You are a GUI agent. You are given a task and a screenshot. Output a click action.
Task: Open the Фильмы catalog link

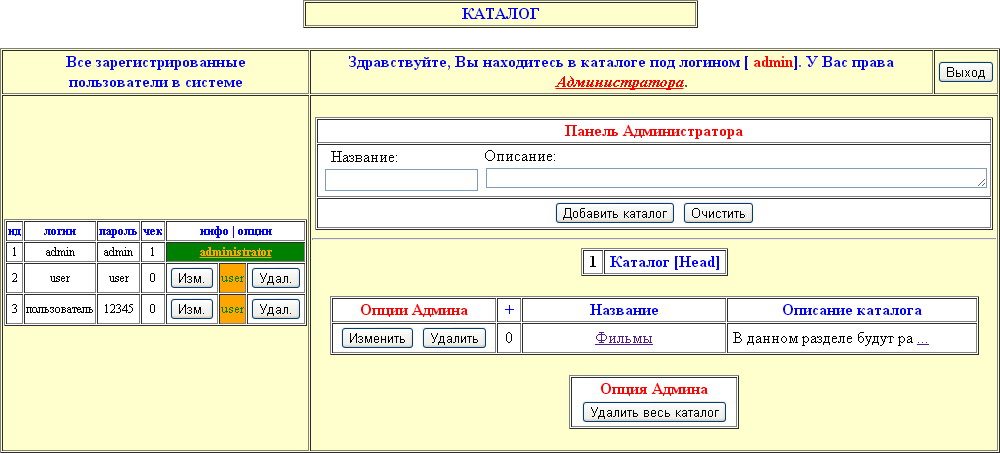623,339
